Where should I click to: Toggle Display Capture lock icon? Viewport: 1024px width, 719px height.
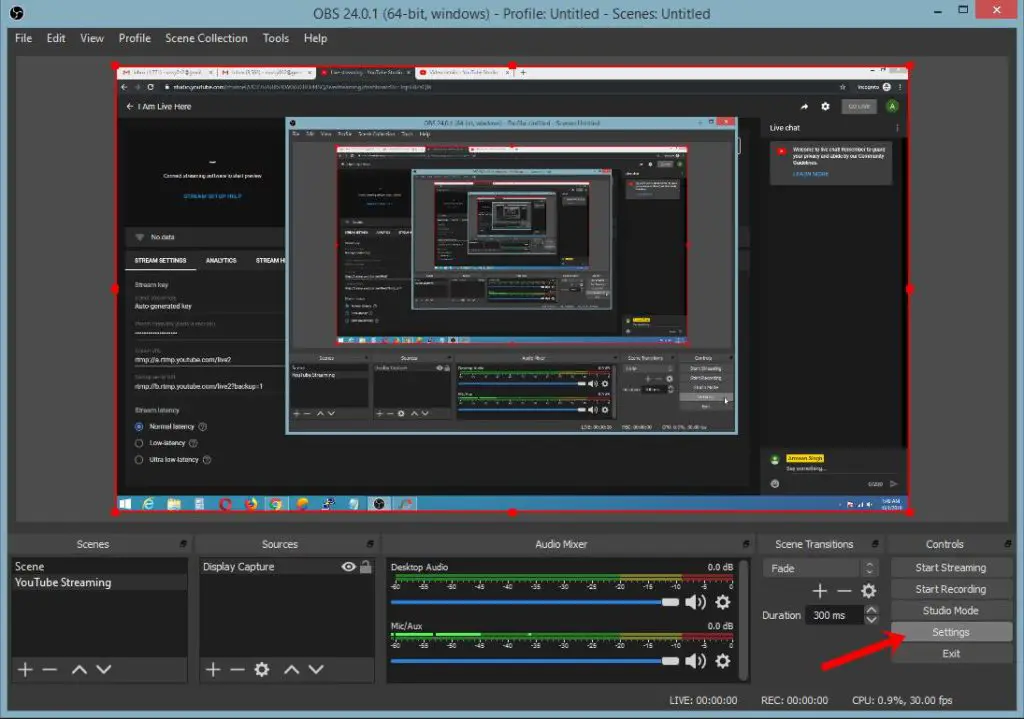point(366,566)
